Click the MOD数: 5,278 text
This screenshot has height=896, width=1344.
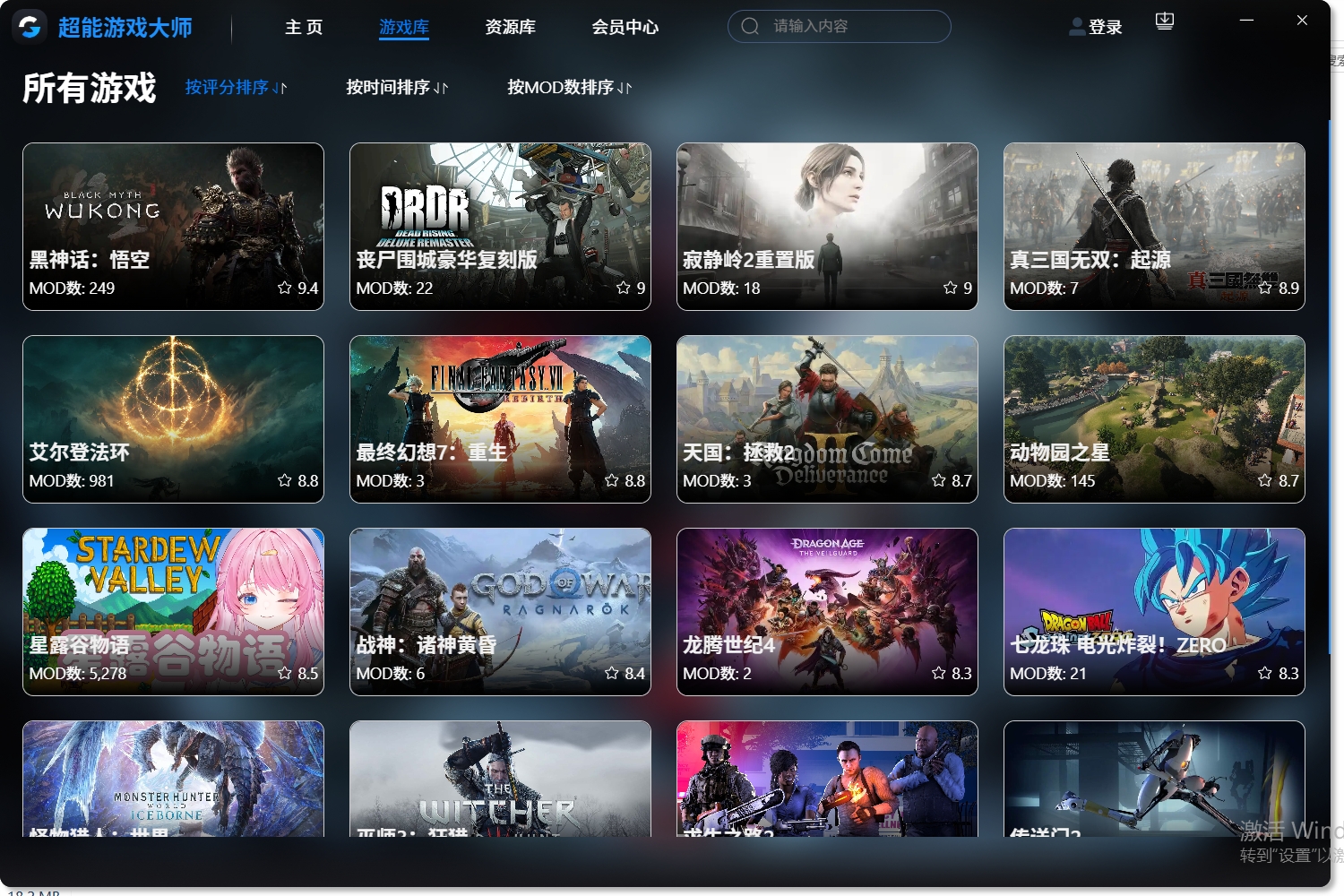point(78,674)
